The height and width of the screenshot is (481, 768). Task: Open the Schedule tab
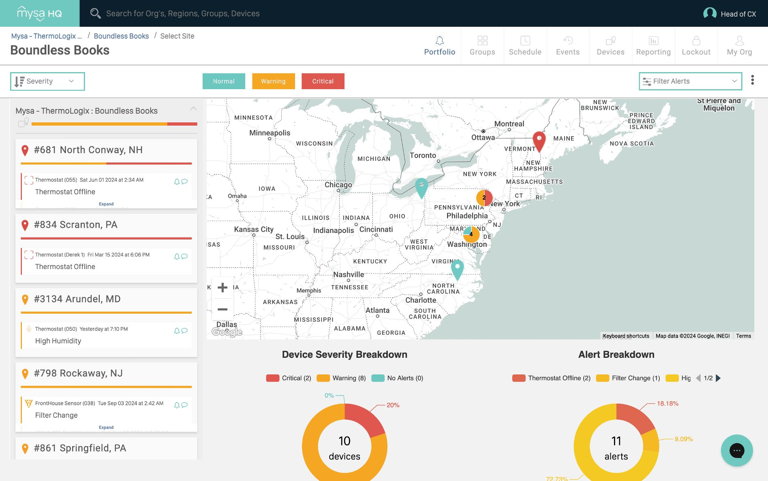tap(525, 46)
